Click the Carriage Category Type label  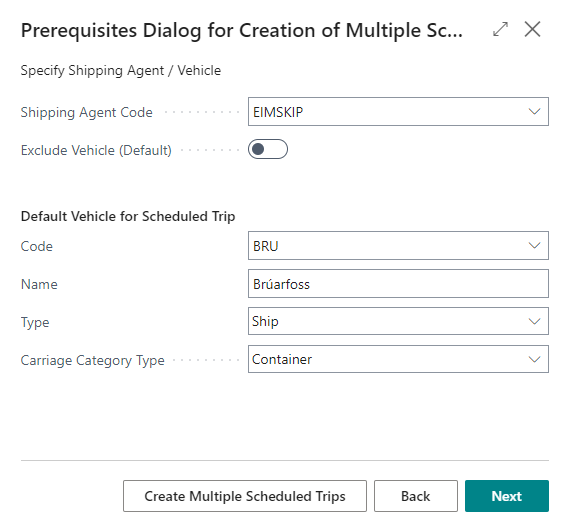[92, 360]
